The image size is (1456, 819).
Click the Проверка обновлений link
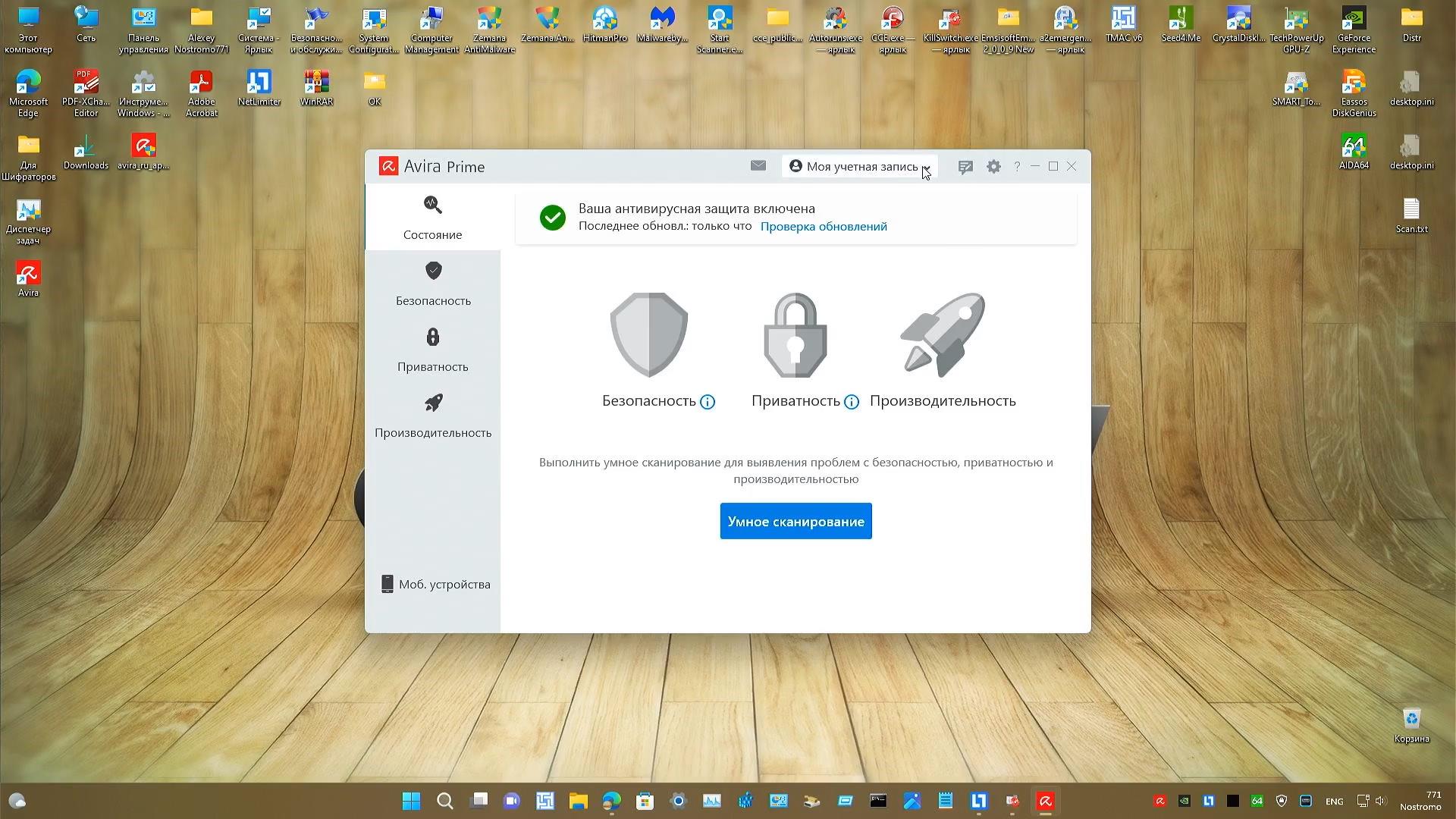[x=824, y=227]
